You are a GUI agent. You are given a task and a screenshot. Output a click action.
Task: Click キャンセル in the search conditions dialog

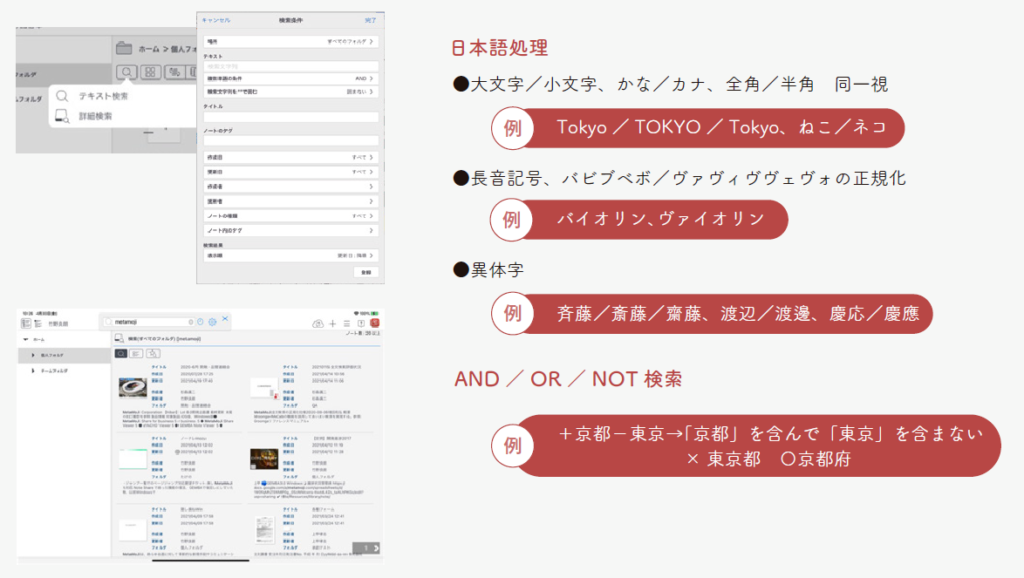(216, 19)
